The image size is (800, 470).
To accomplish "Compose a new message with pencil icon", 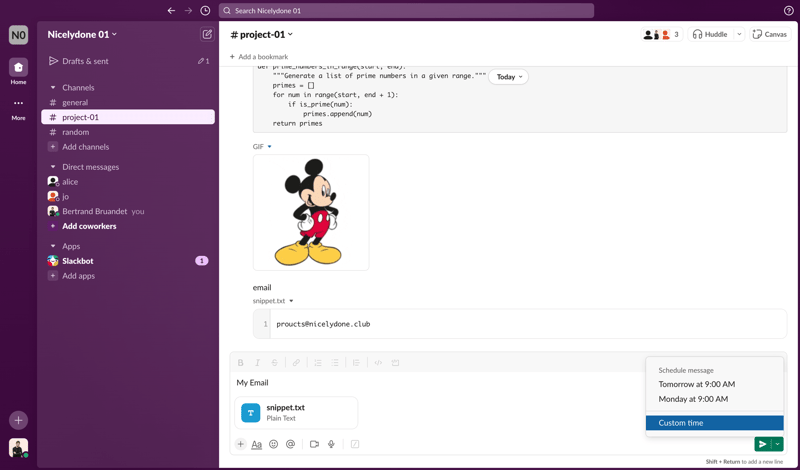I will pyautogui.click(x=207, y=34).
